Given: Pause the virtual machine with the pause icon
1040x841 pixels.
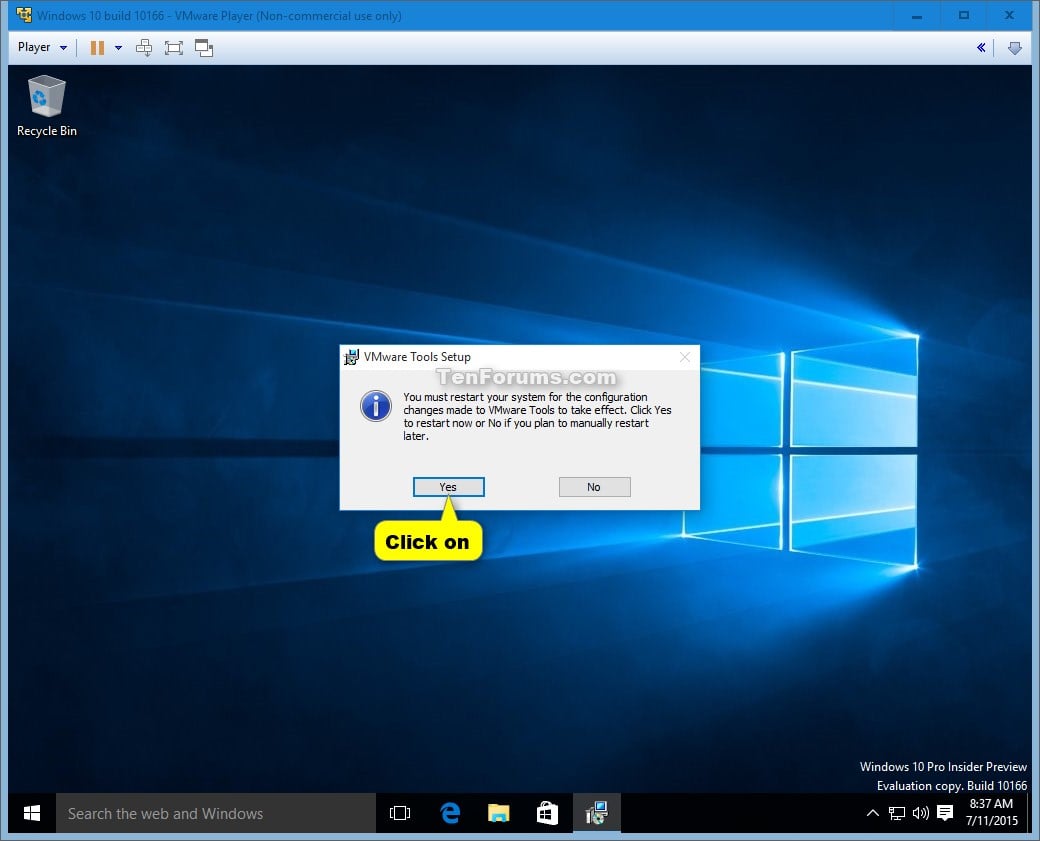Looking at the screenshot, I should [x=97, y=48].
